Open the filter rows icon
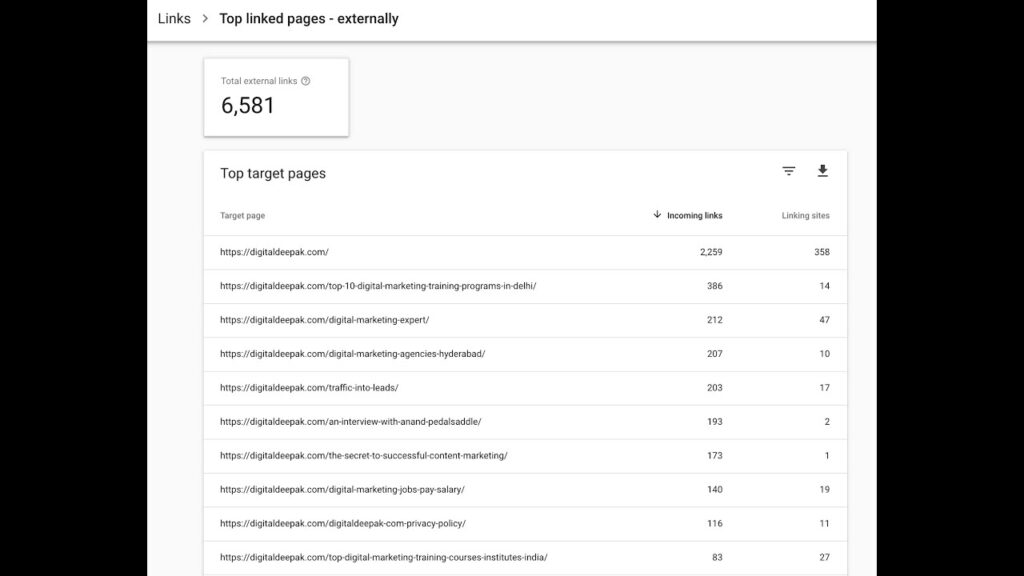The image size is (1024, 576). 789,171
